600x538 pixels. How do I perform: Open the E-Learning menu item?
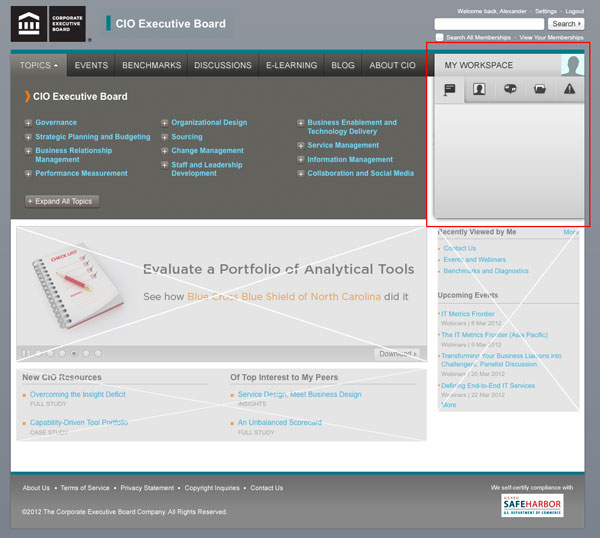click(x=291, y=65)
